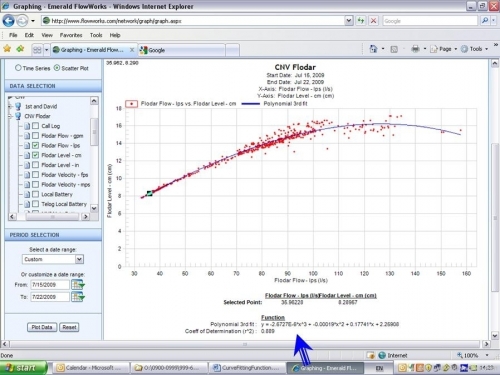Click Add to Favorites star-plus icon
Viewport: 500px width, 375px height.
click(x=20, y=49)
